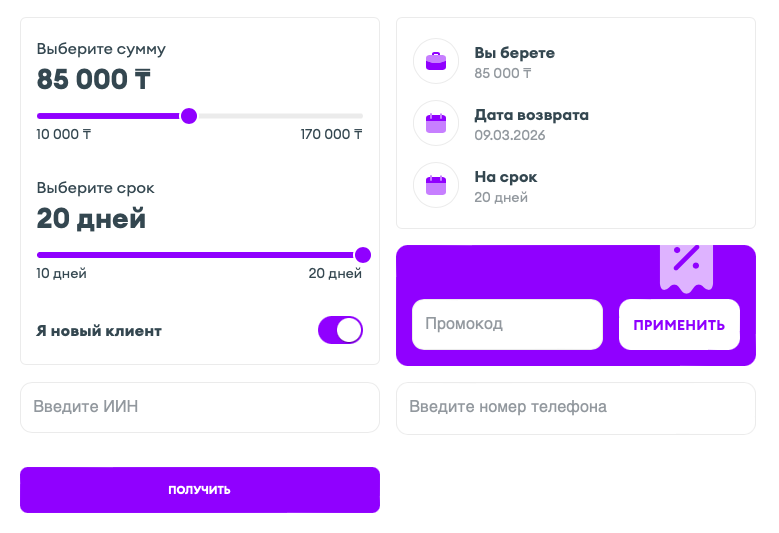Click the "20 дней" maximum term label under slider
The image size is (779, 533).
coord(335,273)
